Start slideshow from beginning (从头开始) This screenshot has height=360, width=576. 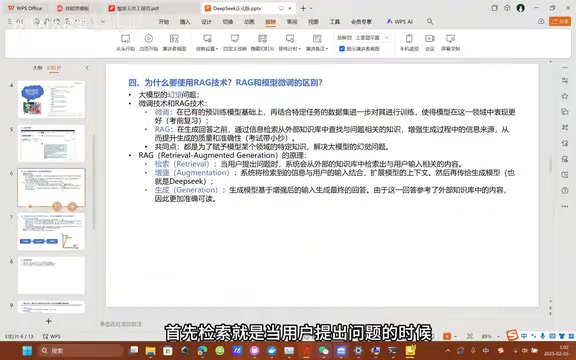125,43
